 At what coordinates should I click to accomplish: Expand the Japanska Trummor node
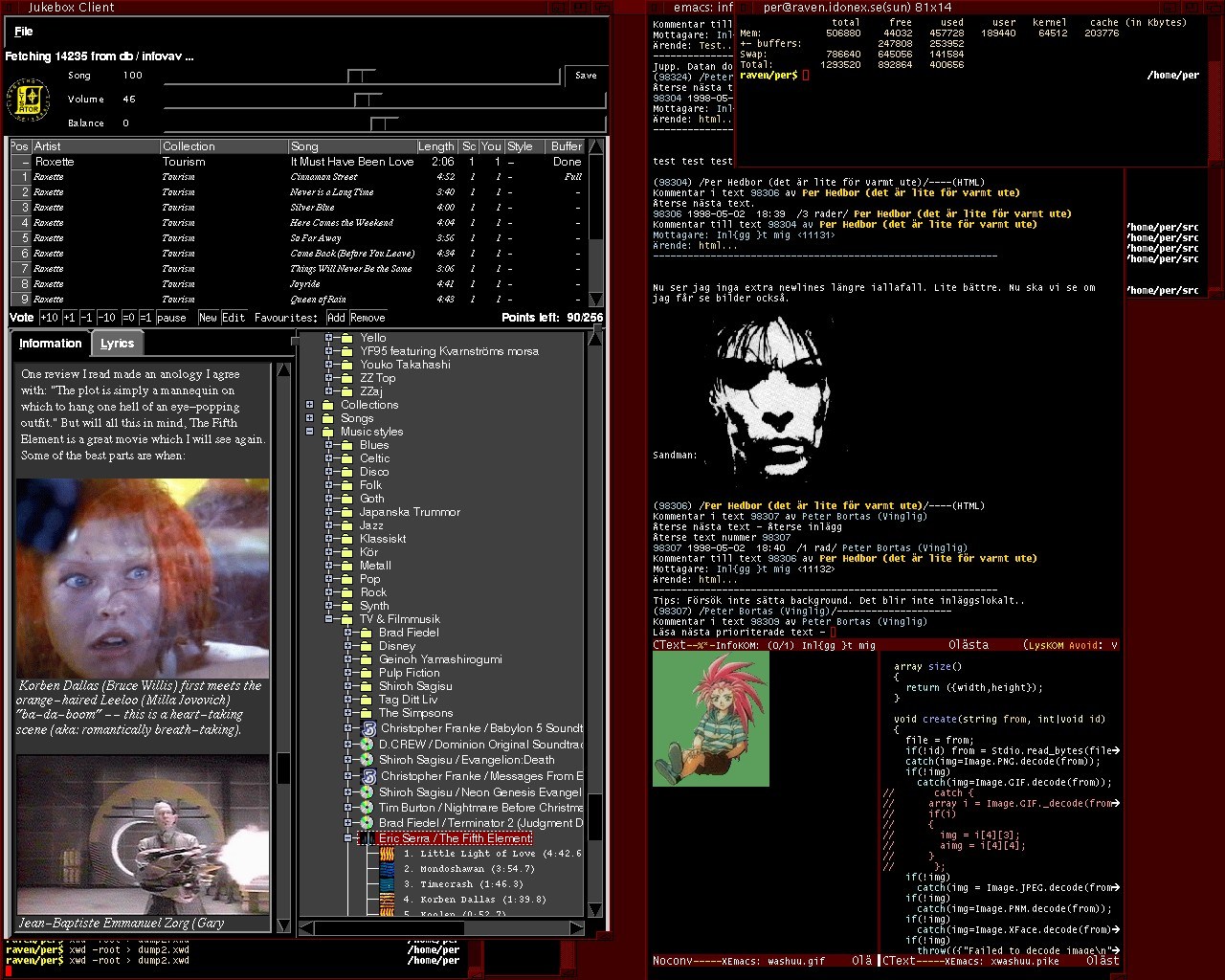coord(328,512)
